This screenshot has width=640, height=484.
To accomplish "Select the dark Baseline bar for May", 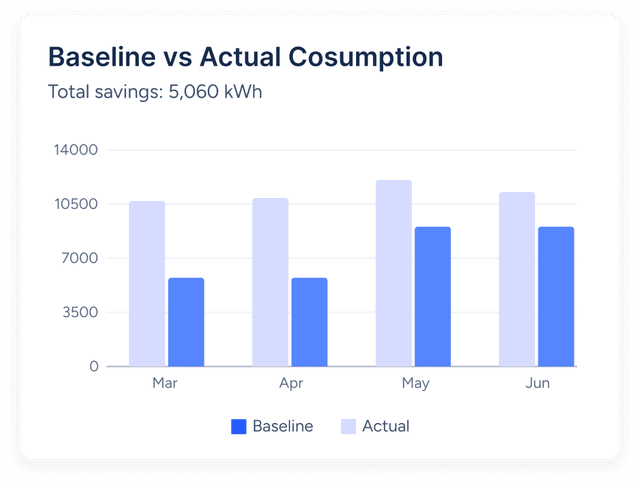I will pyautogui.click(x=433, y=296).
